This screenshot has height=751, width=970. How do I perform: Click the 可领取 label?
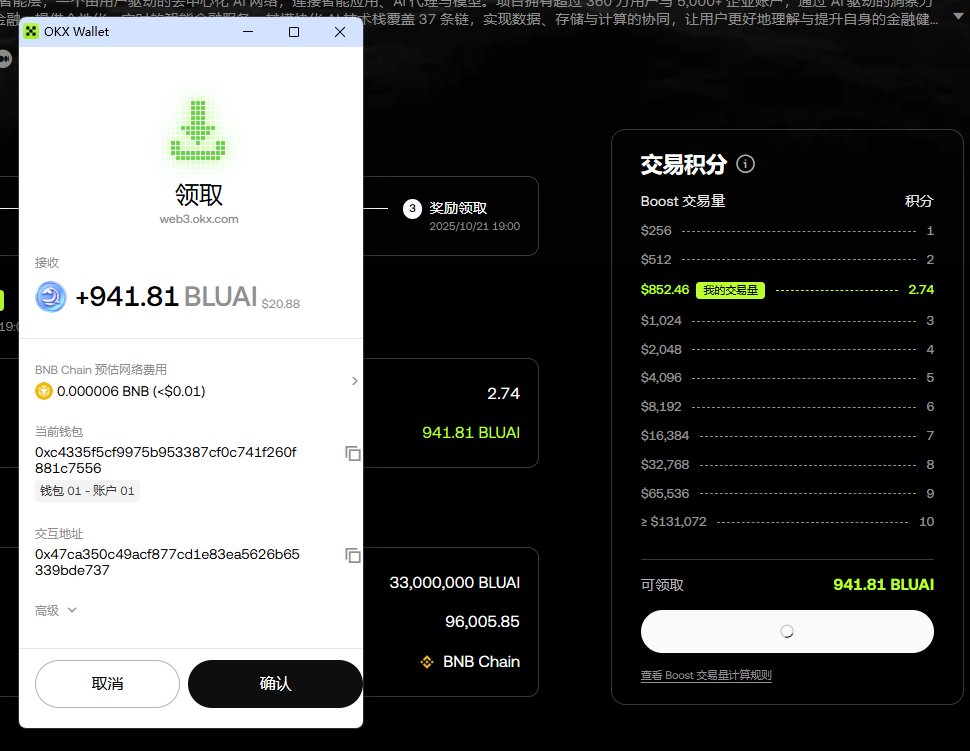point(662,585)
